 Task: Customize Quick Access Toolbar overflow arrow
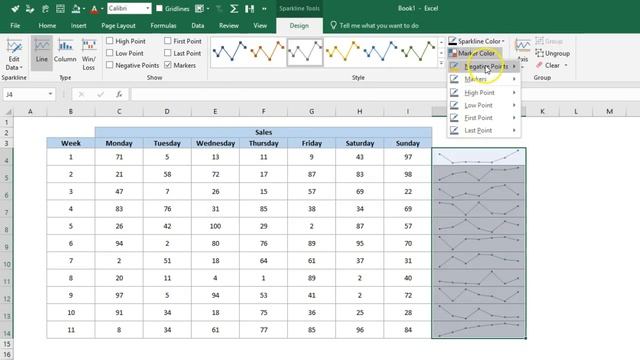click(264, 9)
